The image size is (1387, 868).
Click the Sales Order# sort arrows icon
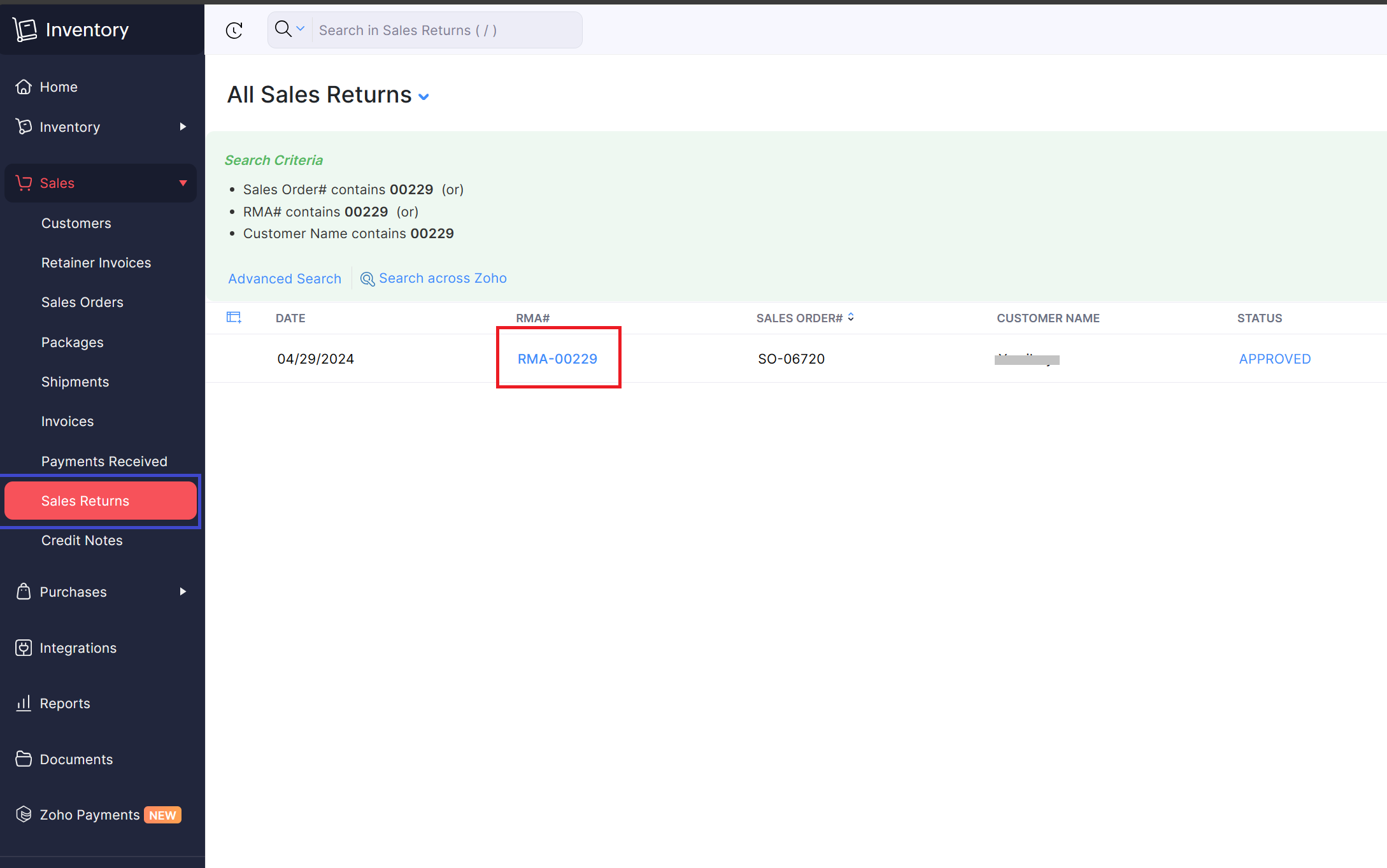[x=851, y=317]
